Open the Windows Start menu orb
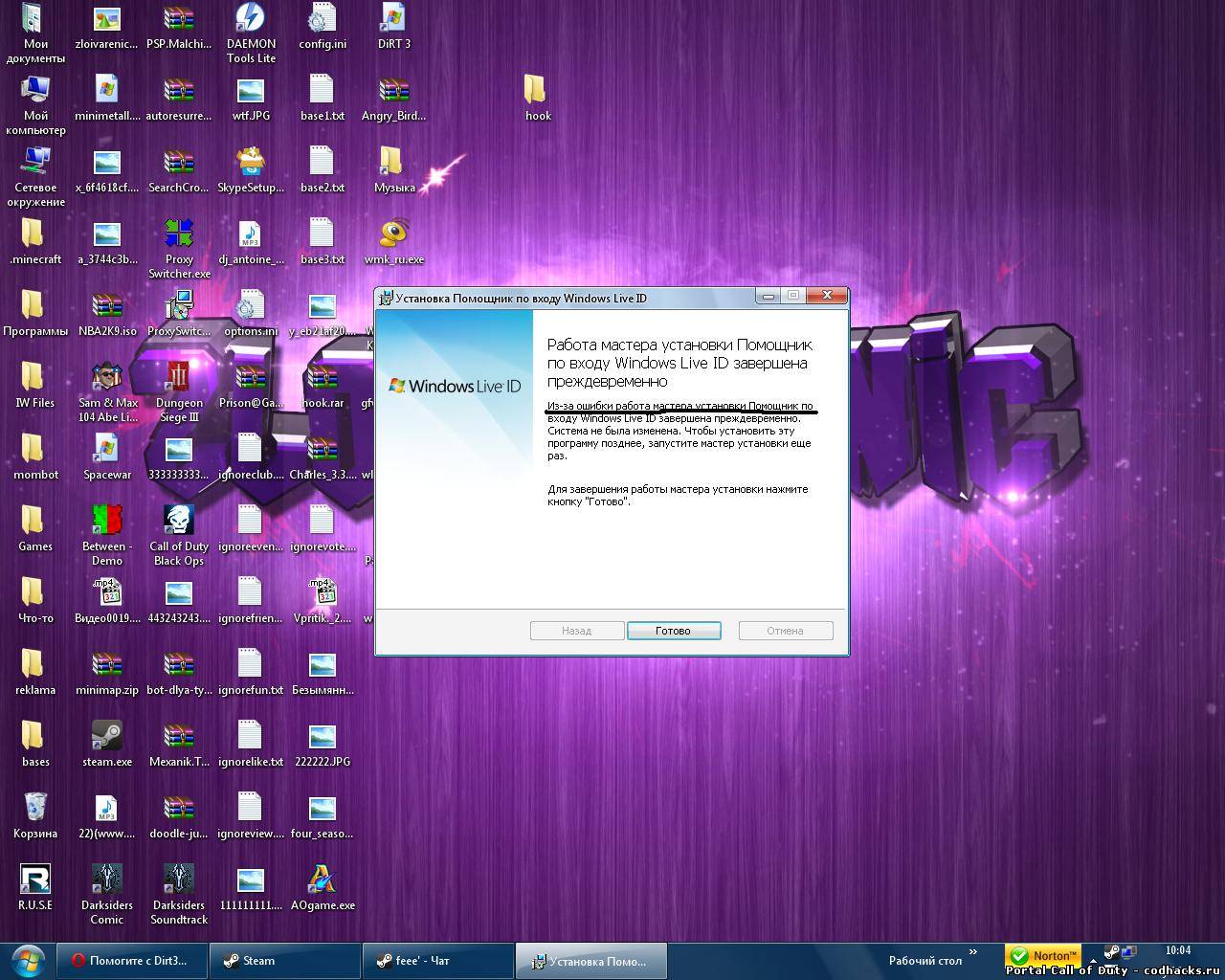 click(28, 960)
